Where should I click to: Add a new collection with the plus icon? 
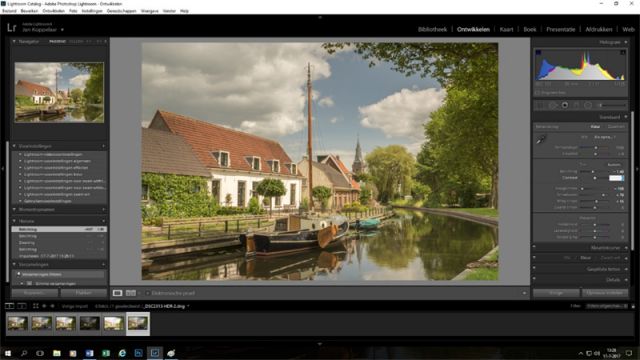103,265
